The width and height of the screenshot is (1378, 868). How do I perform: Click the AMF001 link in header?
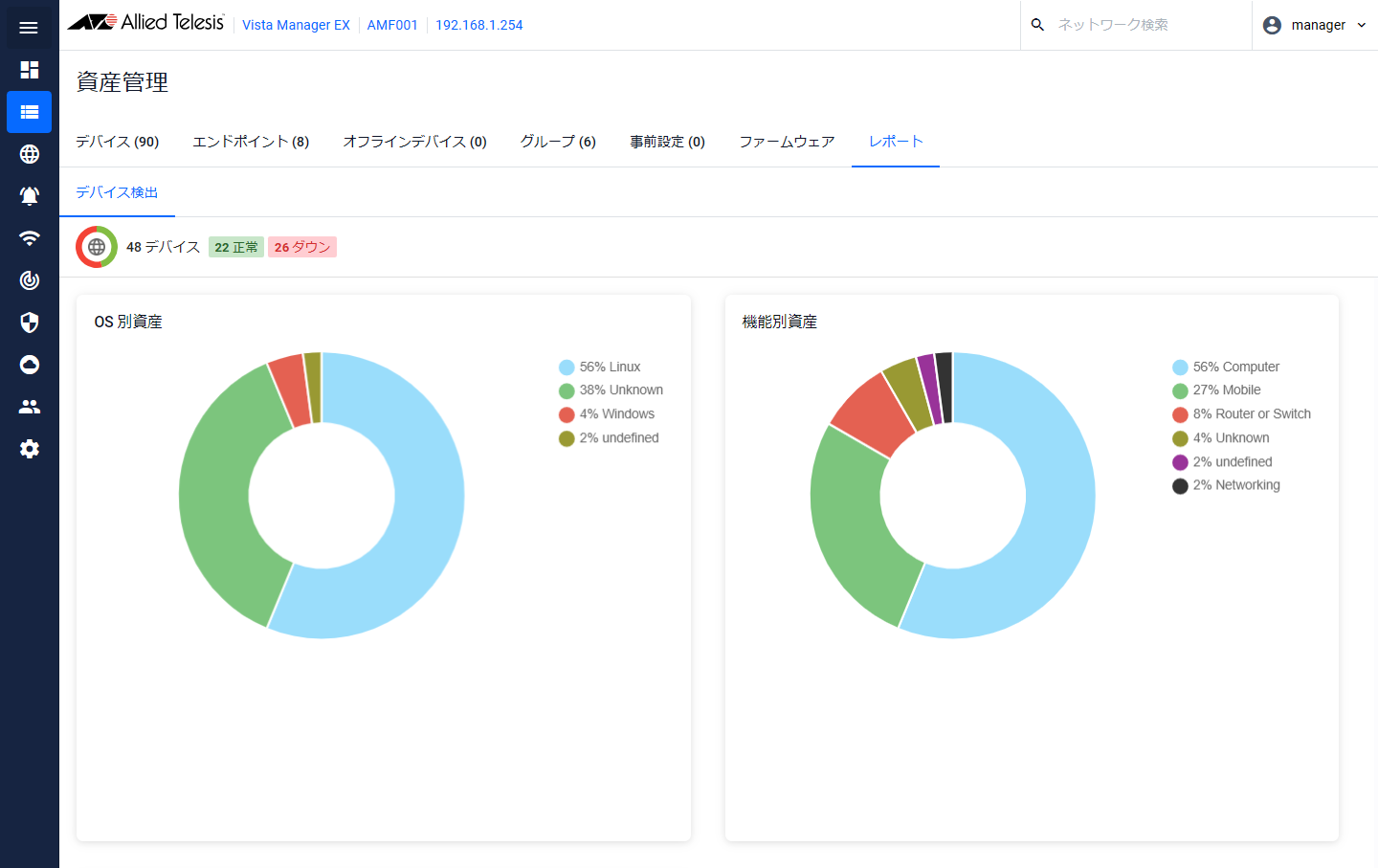coord(392,25)
